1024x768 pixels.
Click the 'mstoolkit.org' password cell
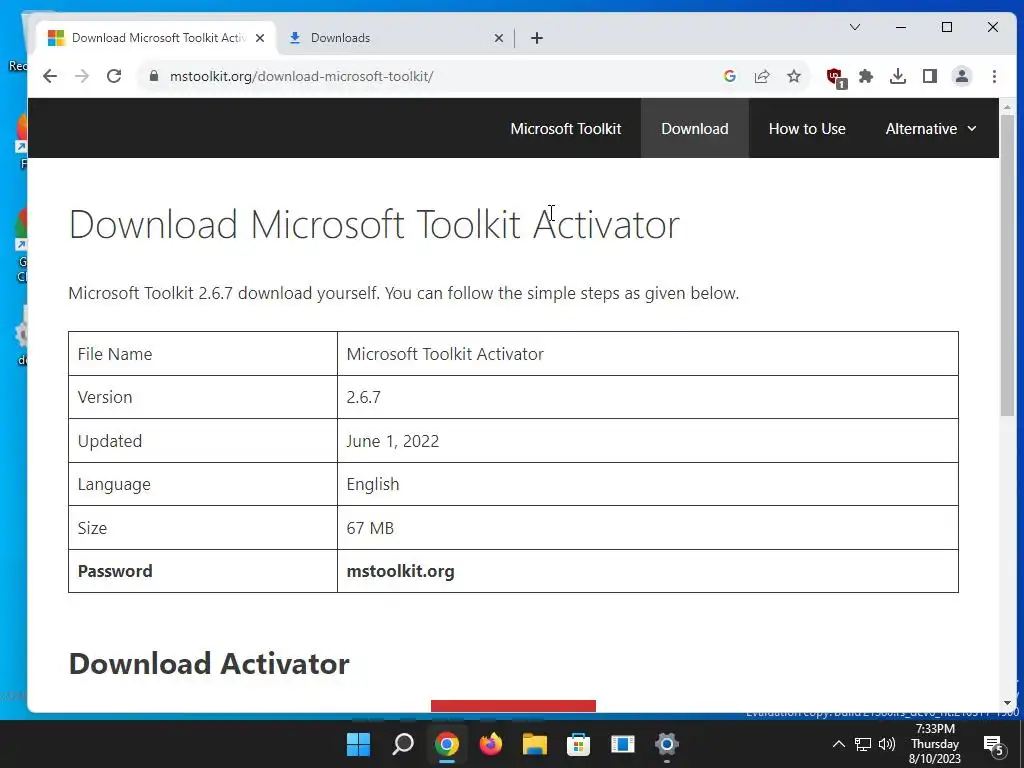tap(647, 571)
